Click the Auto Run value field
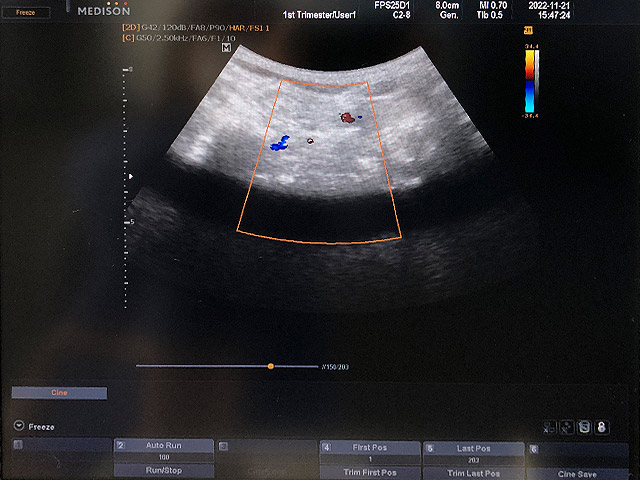The height and width of the screenshot is (480, 640). 163,457
